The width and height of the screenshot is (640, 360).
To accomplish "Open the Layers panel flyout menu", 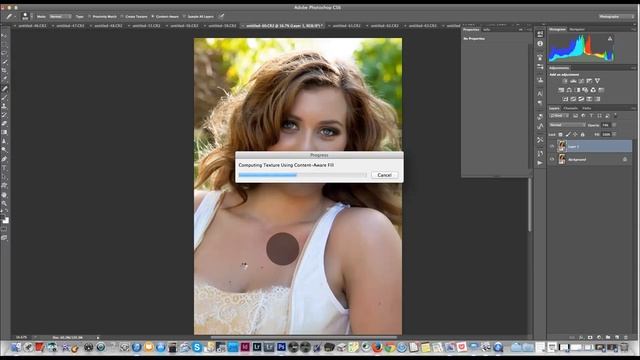I will (633, 108).
